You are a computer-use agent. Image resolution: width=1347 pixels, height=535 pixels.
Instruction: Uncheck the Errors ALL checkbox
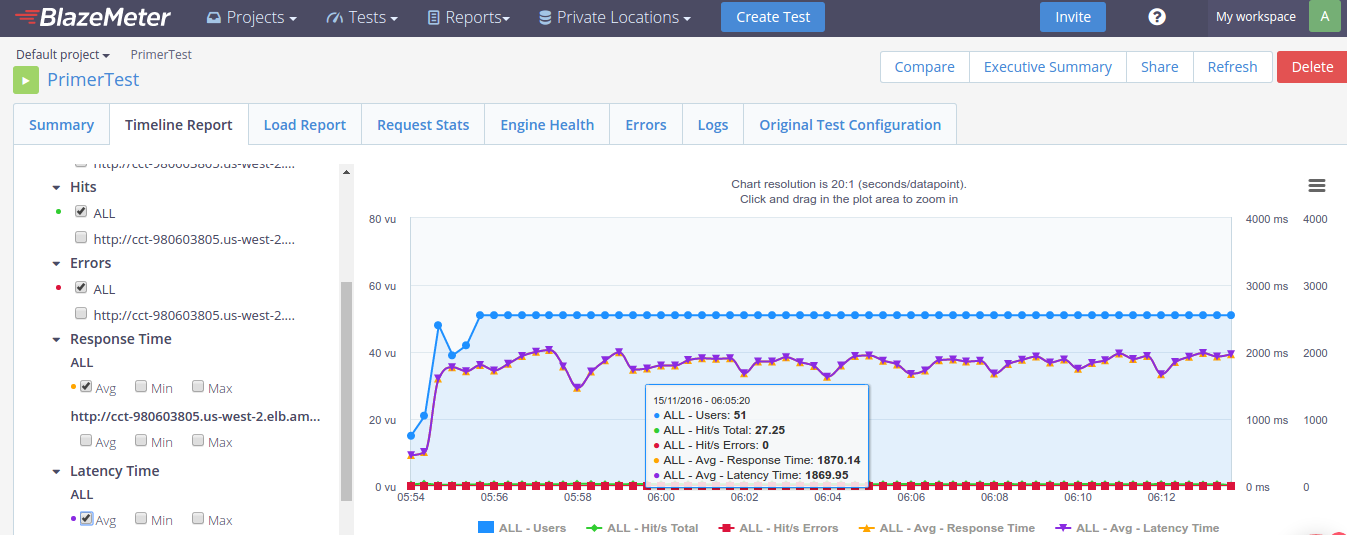81,288
